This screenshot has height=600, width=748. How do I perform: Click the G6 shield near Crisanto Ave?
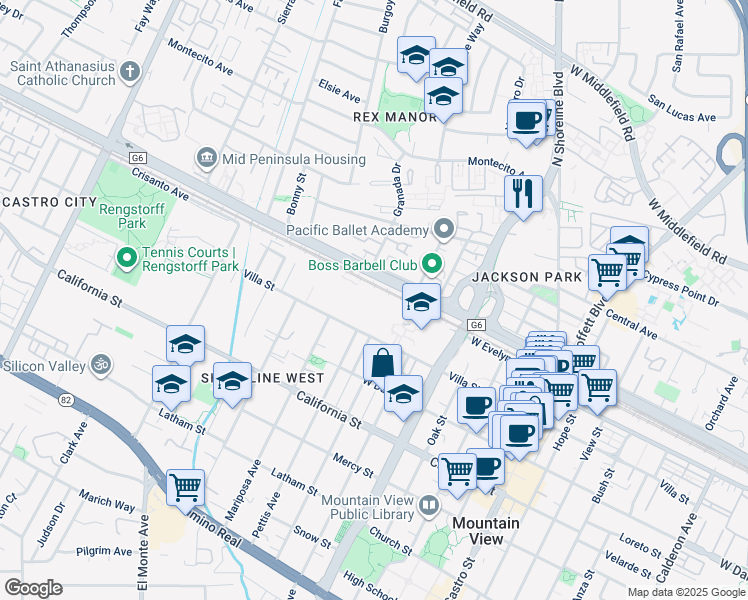(137, 158)
